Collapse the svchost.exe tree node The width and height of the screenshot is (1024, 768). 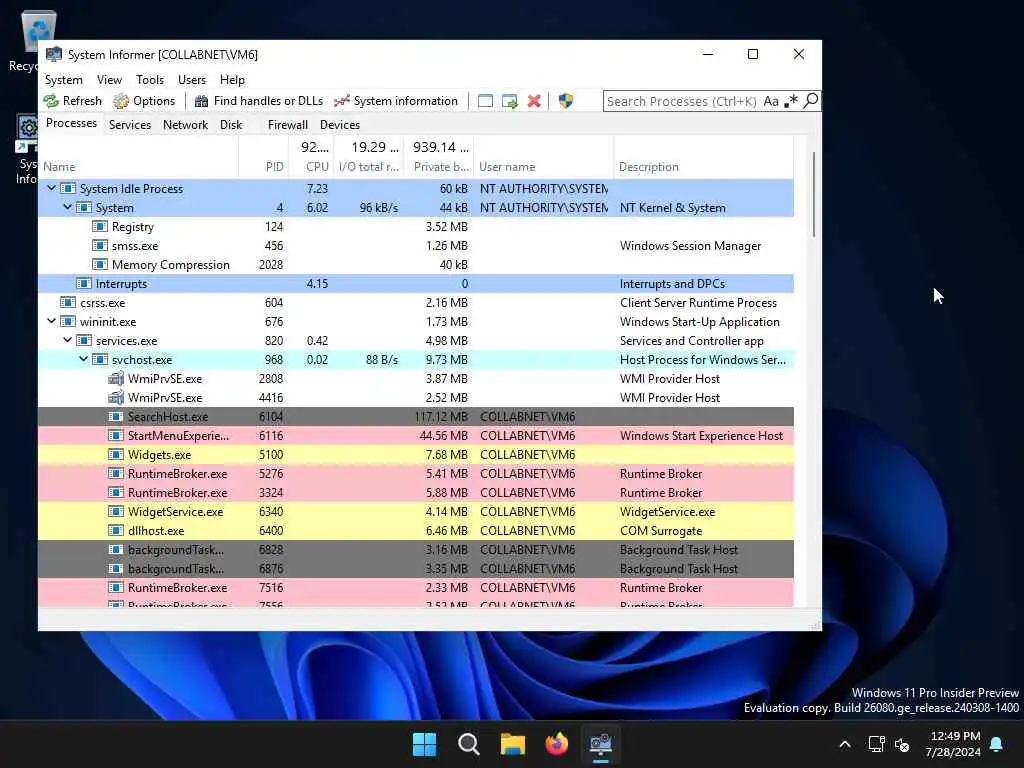(84, 359)
